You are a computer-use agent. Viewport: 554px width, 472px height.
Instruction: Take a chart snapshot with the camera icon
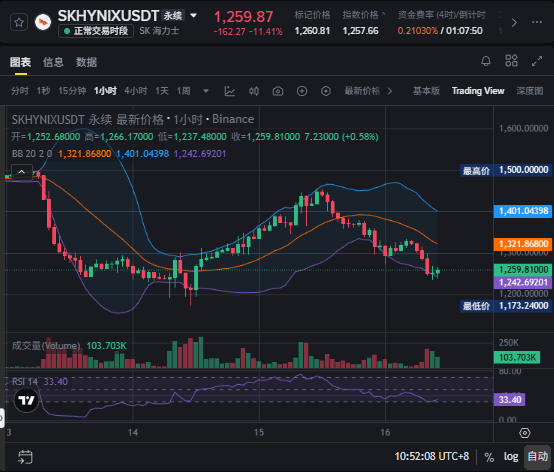pos(278,91)
